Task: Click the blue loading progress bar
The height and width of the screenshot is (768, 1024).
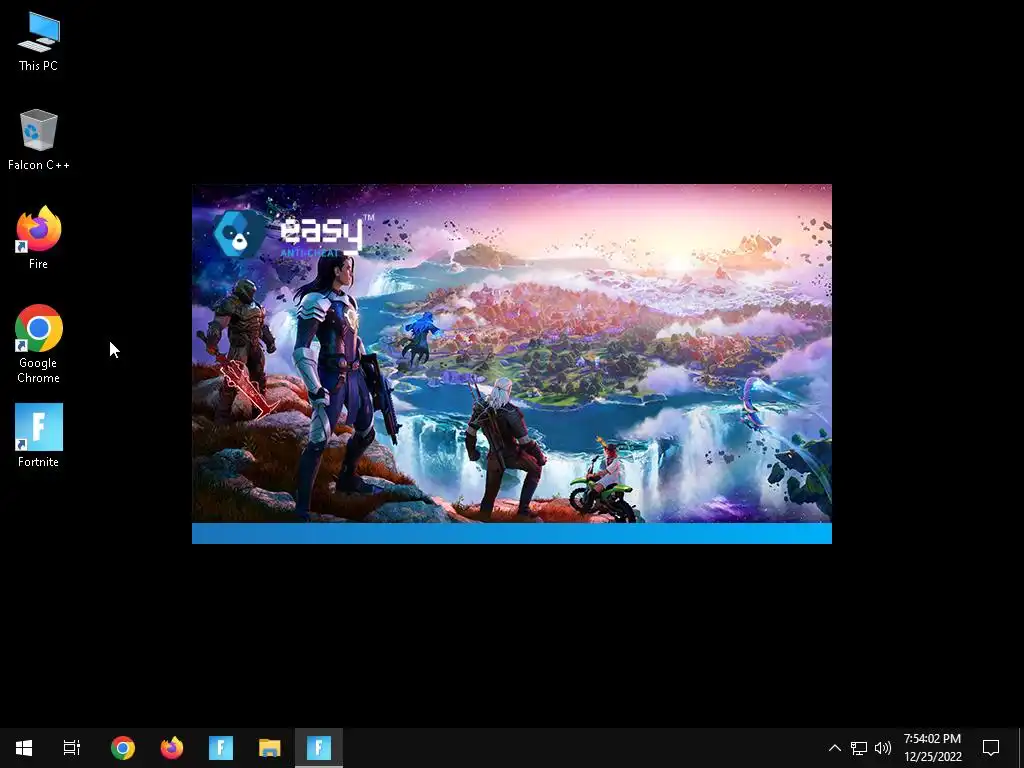Action: [512, 534]
